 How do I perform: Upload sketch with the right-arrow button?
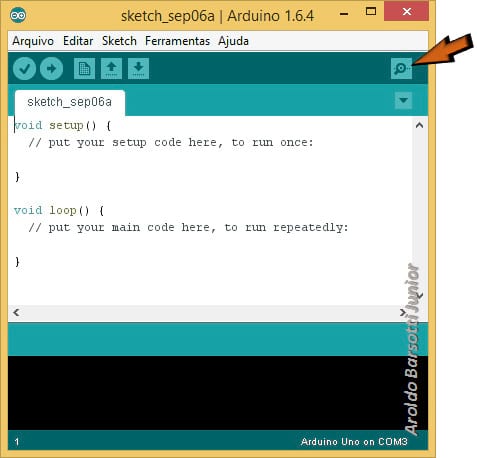click(x=51, y=69)
